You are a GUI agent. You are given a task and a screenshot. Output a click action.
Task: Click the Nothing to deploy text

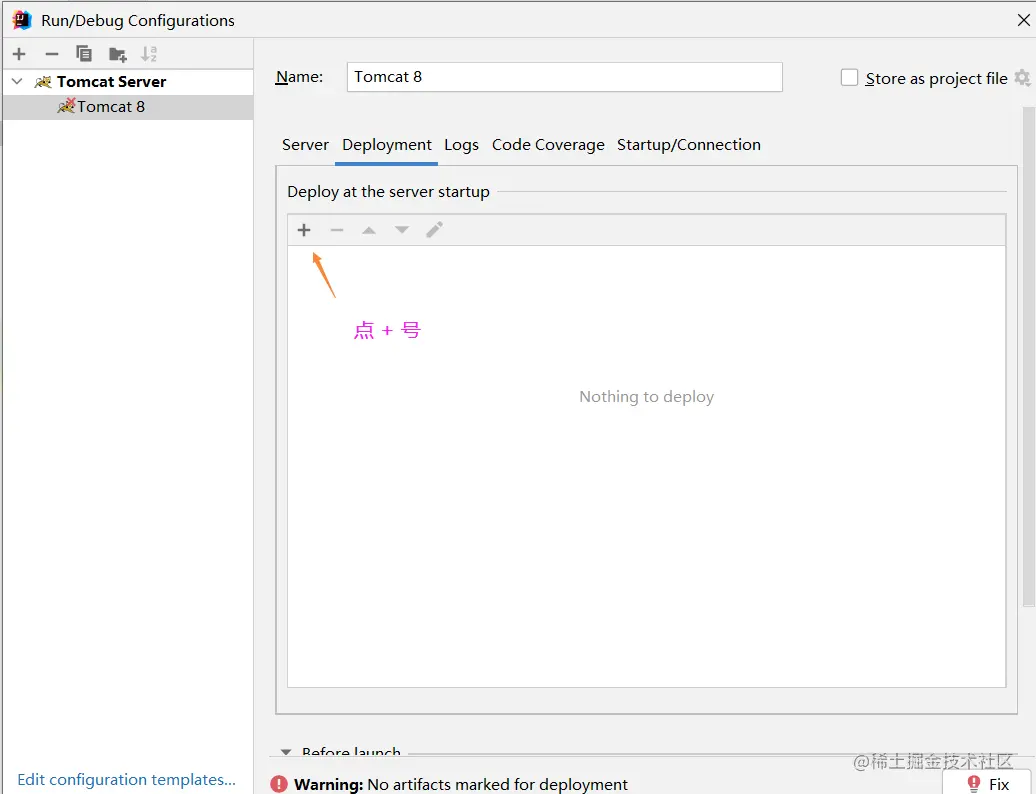click(x=646, y=396)
